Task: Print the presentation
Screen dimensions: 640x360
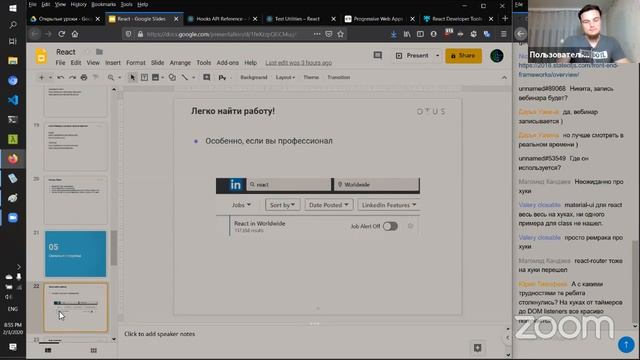Action: pyautogui.click(x=84, y=77)
